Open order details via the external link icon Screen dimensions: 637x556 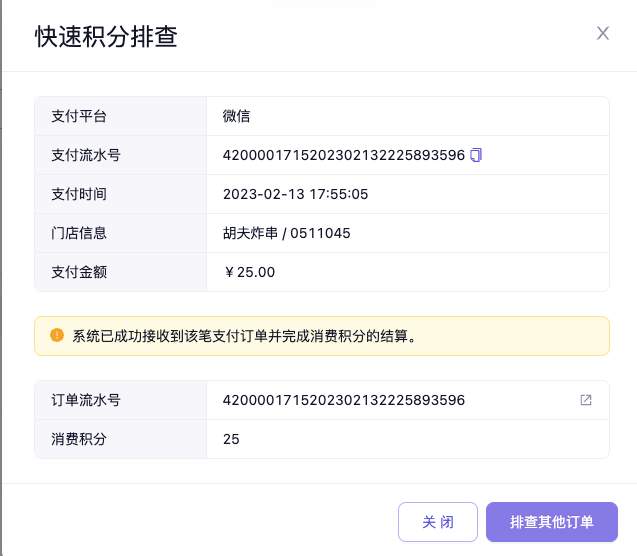click(586, 400)
